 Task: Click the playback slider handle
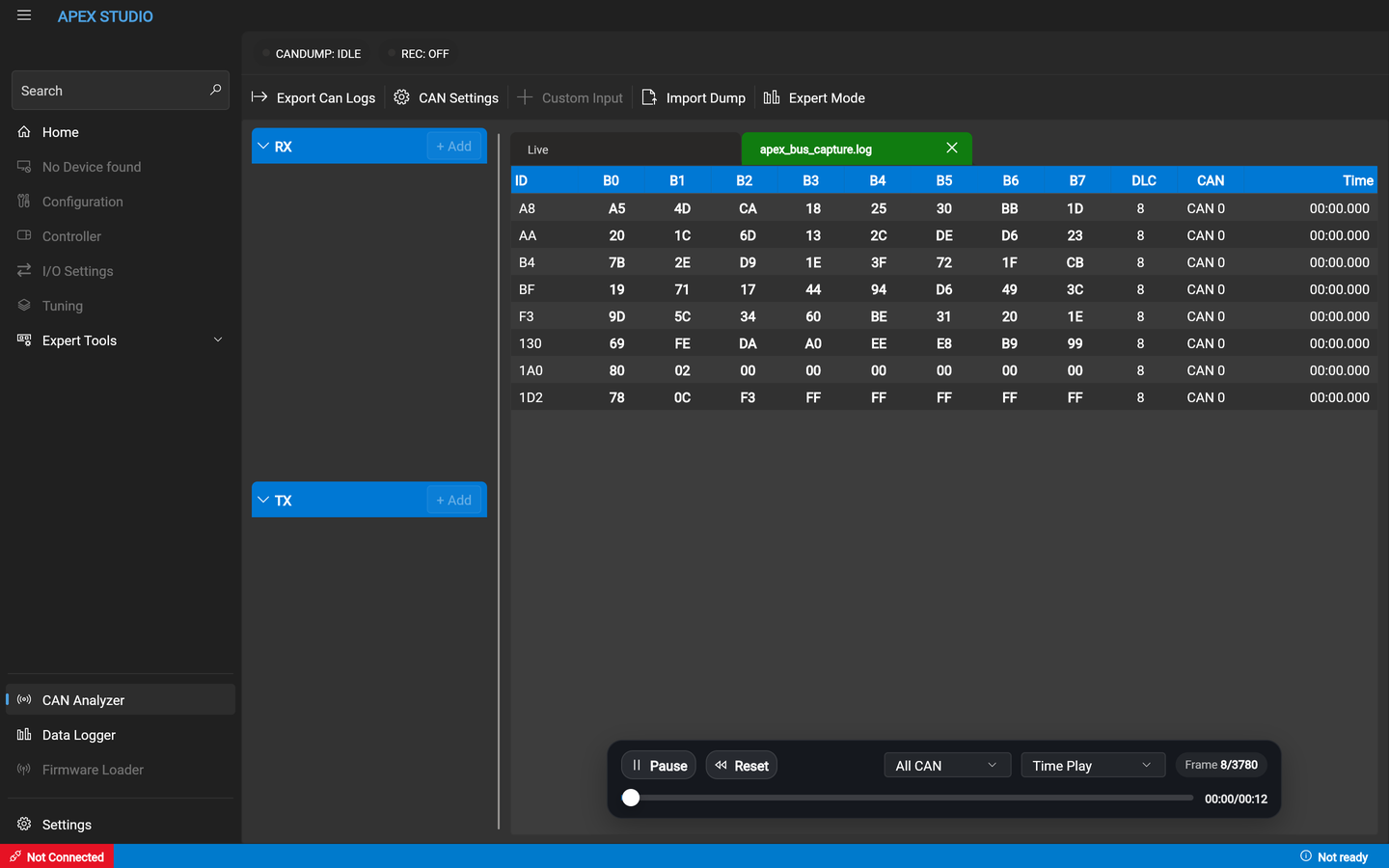pos(631,798)
